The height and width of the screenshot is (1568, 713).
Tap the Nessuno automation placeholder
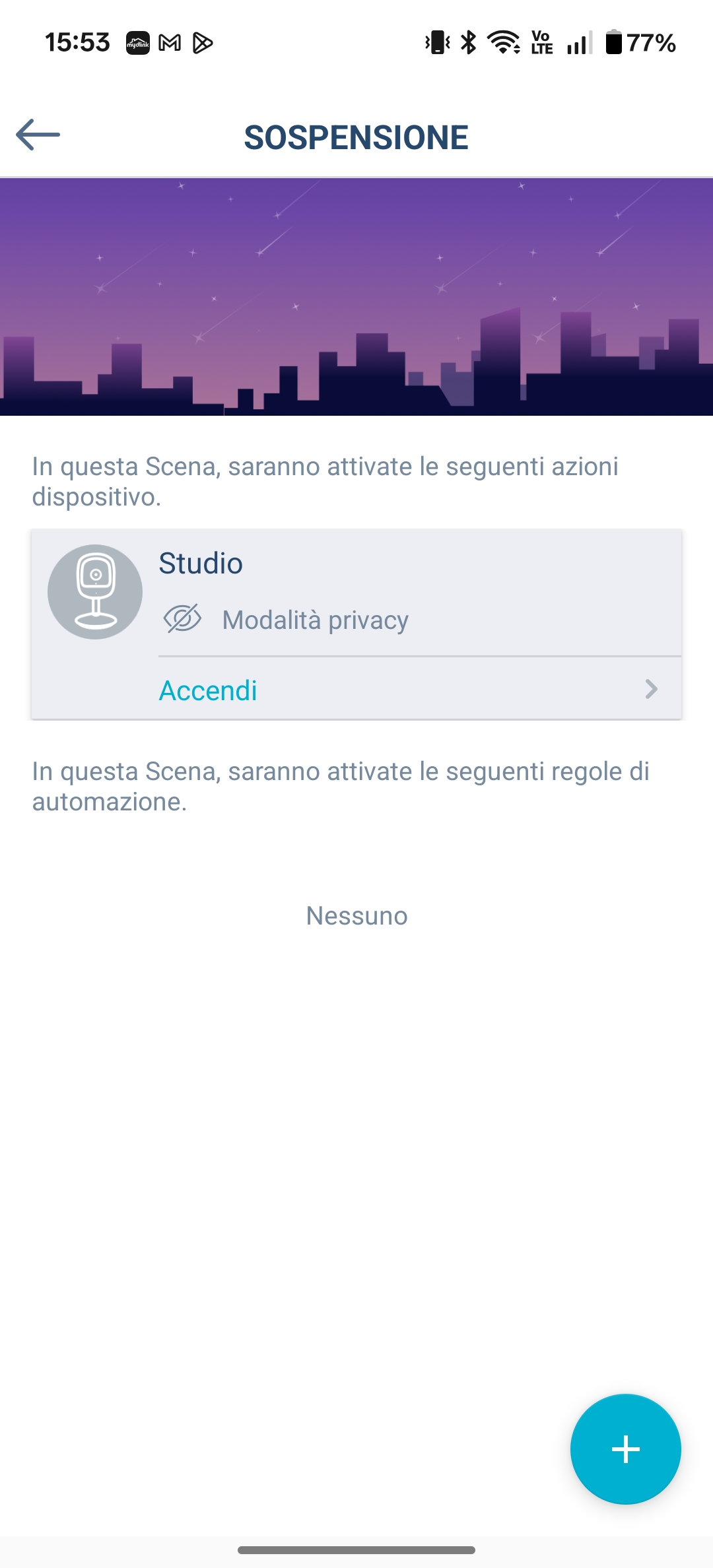click(356, 916)
